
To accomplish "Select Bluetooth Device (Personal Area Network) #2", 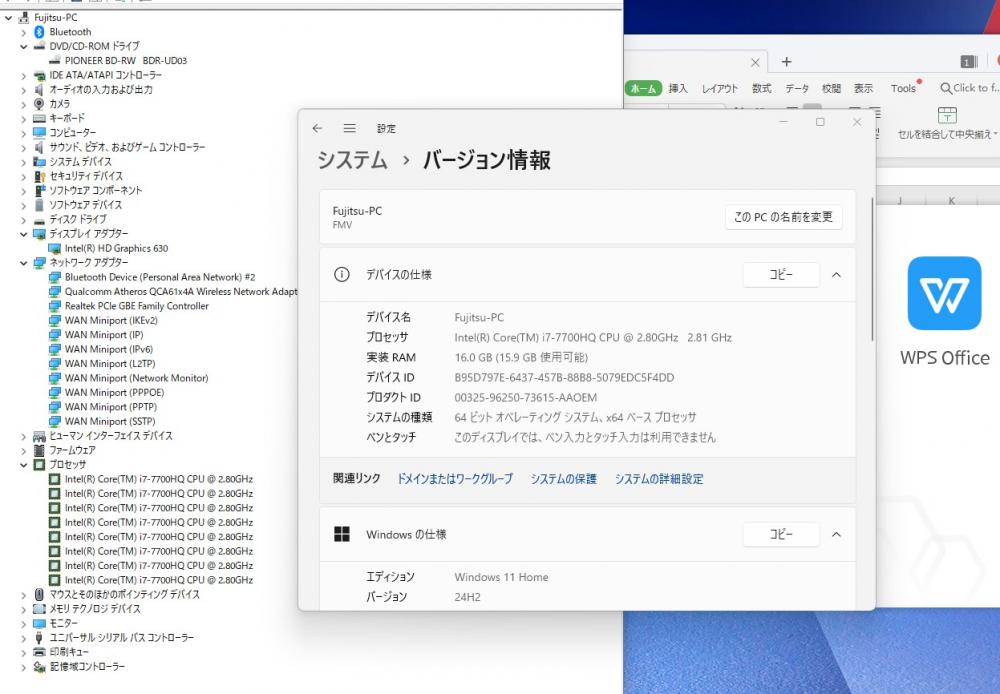I will coord(160,277).
